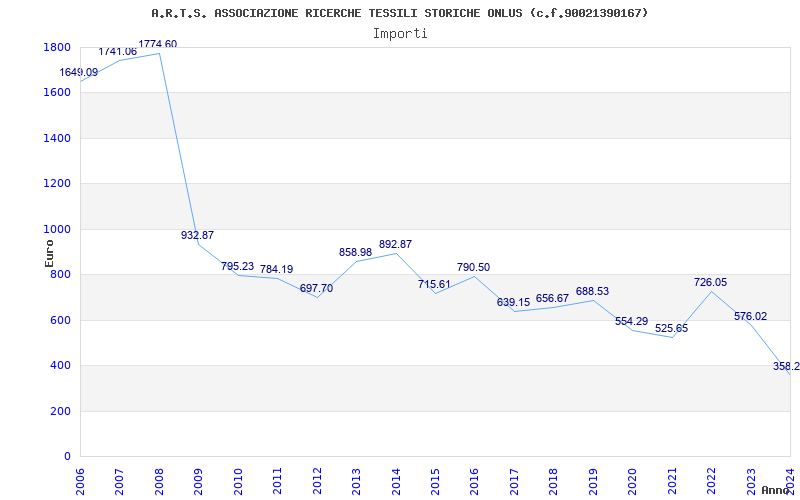800x500 pixels.
Task: Click the 2014 year label
Action: tap(396, 482)
